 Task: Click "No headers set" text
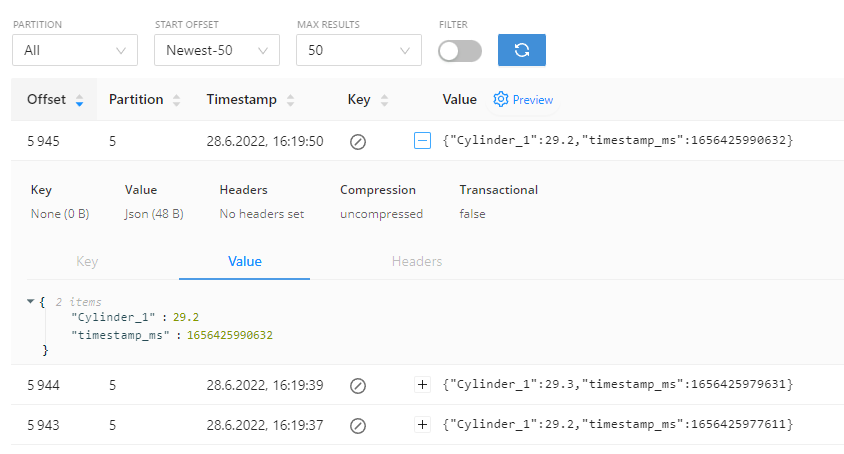tap(262, 214)
